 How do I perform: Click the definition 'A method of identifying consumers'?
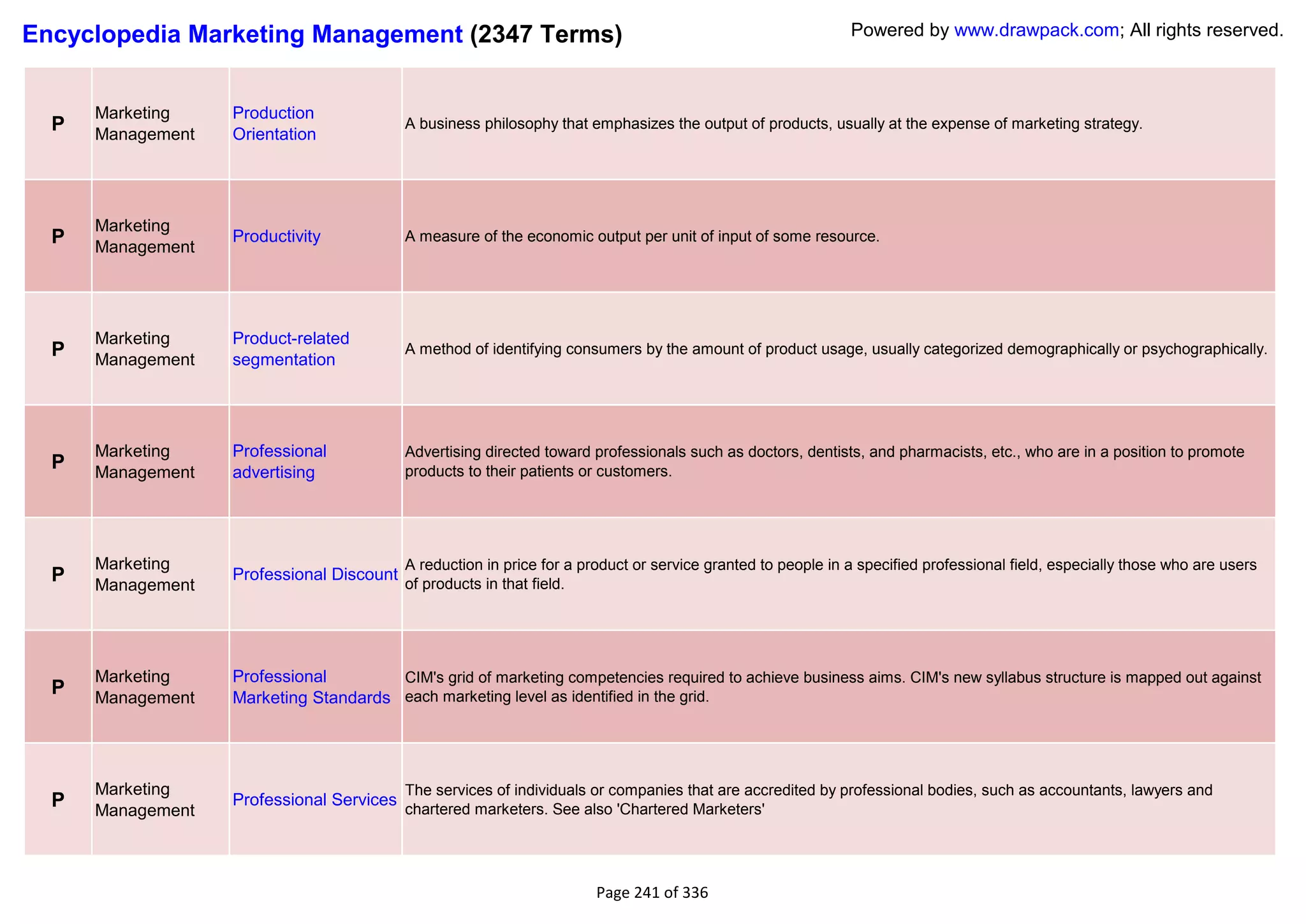(836, 349)
